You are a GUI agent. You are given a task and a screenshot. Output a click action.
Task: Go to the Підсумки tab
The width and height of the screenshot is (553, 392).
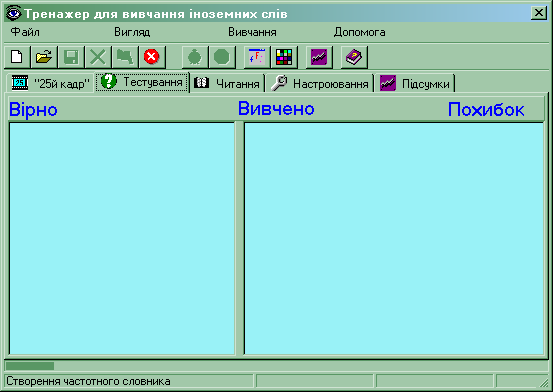click(x=415, y=83)
